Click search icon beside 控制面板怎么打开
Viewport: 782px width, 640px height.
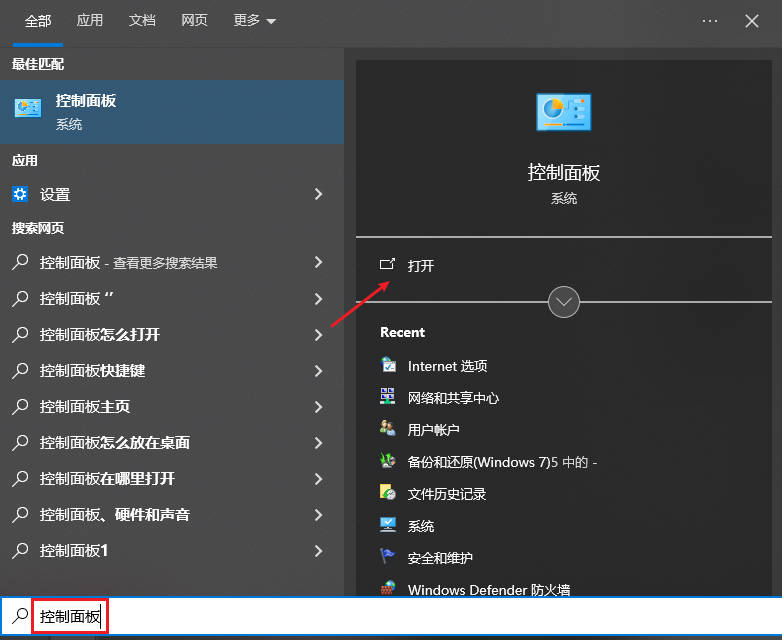pos(20,334)
